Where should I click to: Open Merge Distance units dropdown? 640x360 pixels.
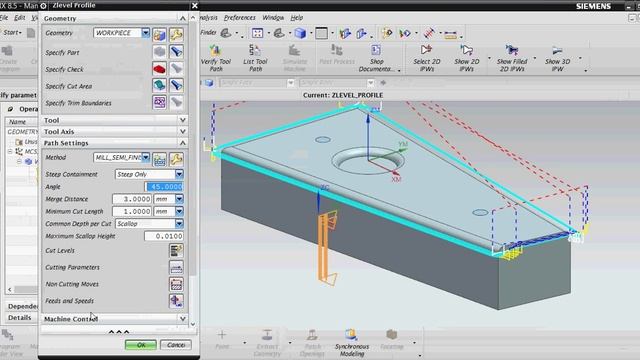(179, 199)
